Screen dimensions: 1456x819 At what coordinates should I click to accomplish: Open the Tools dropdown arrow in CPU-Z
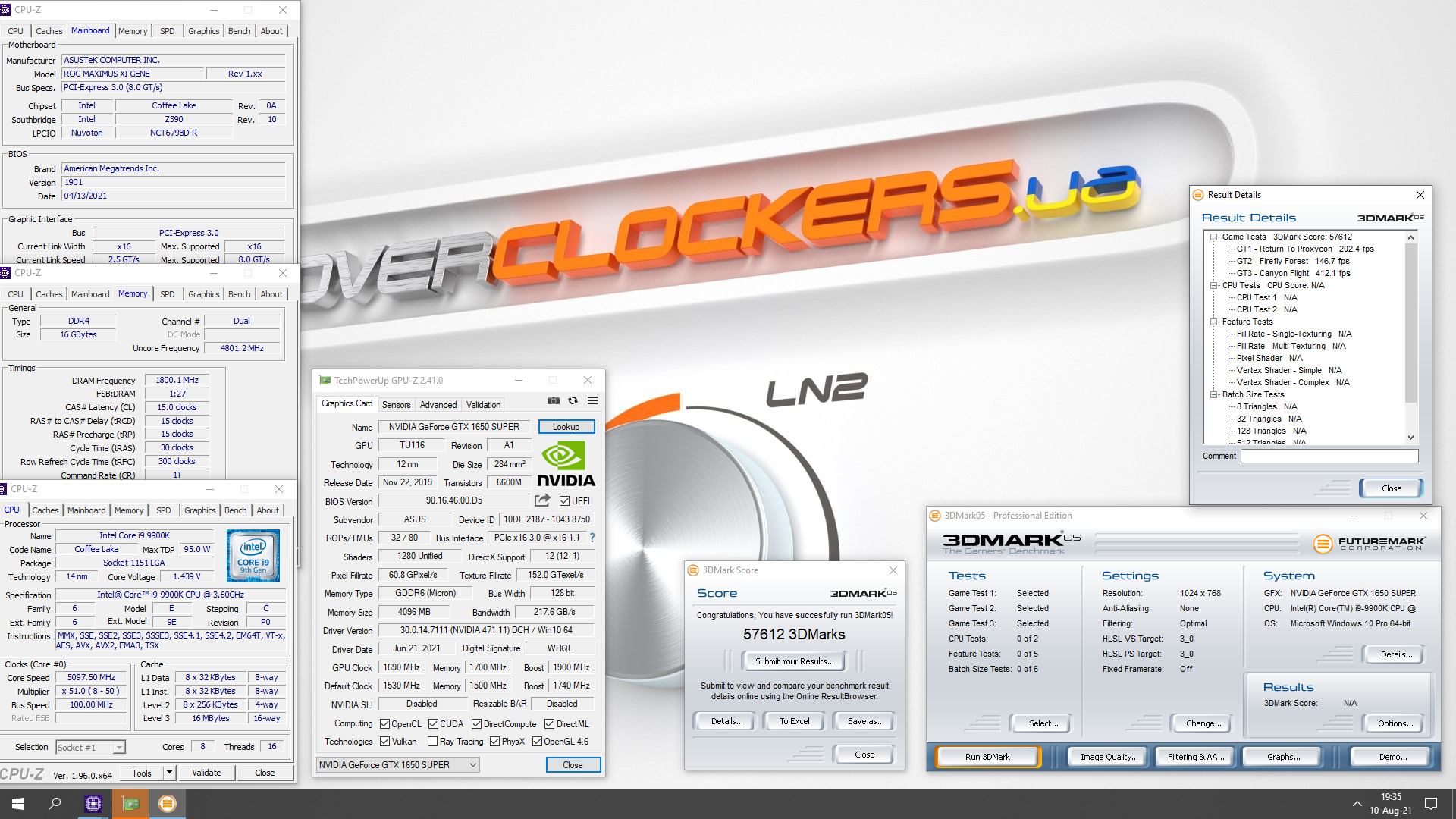coord(169,773)
